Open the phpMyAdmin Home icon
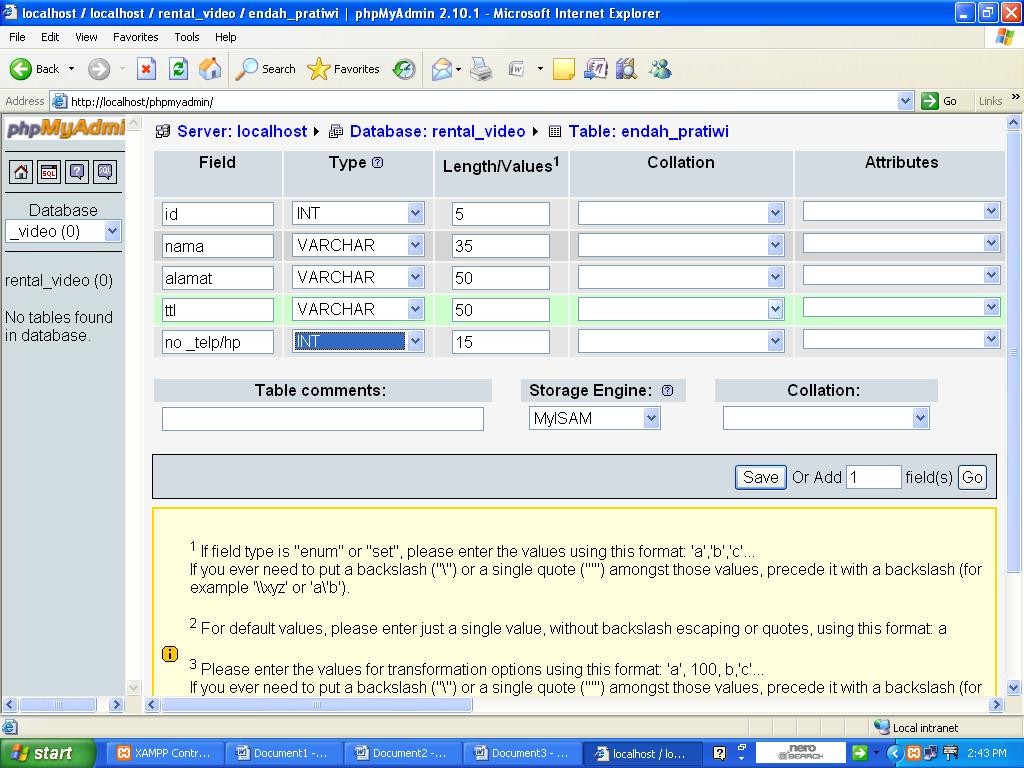1024x768 pixels. point(21,172)
